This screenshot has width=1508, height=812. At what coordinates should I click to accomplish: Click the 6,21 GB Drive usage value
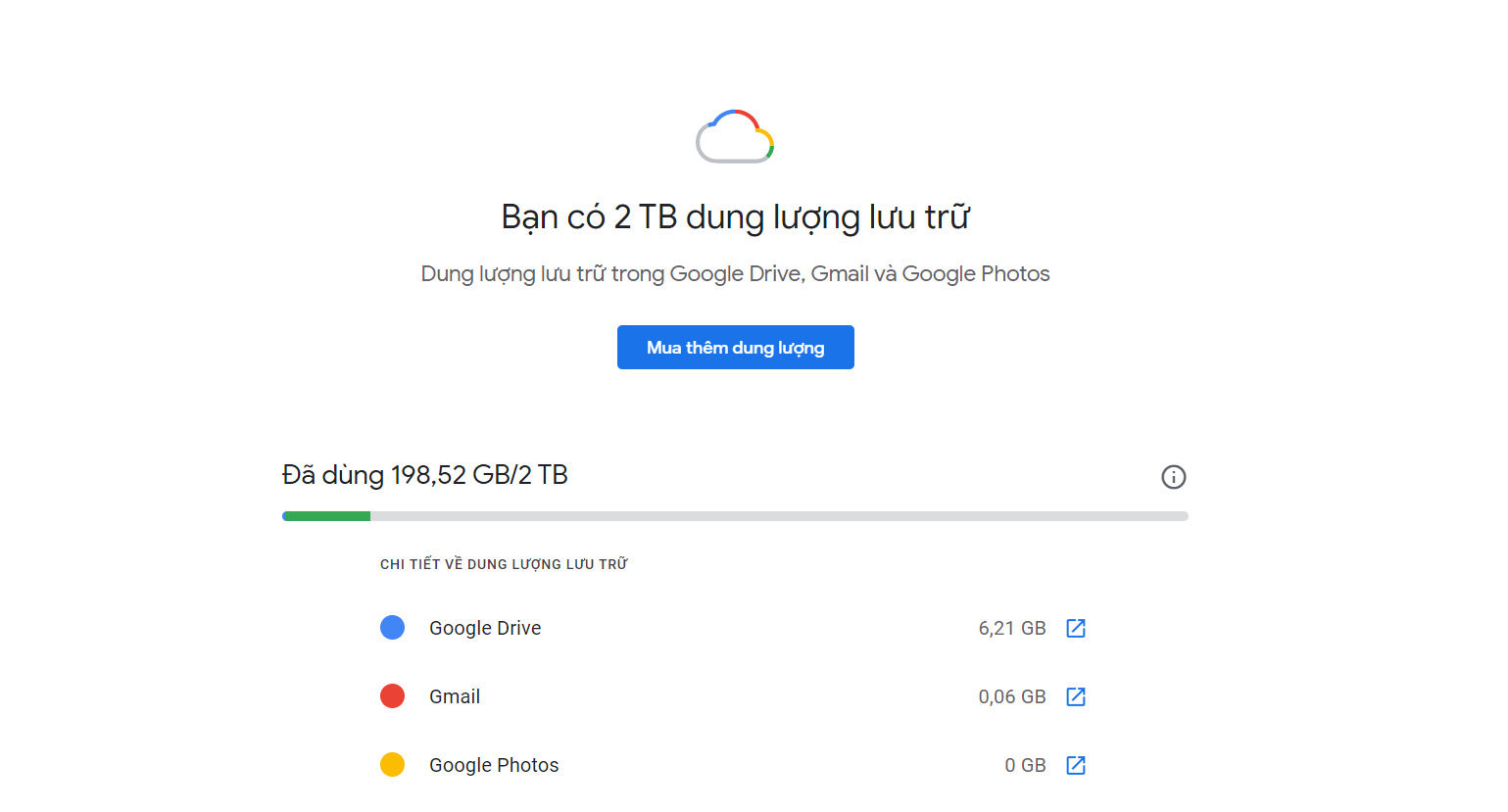tap(1011, 628)
